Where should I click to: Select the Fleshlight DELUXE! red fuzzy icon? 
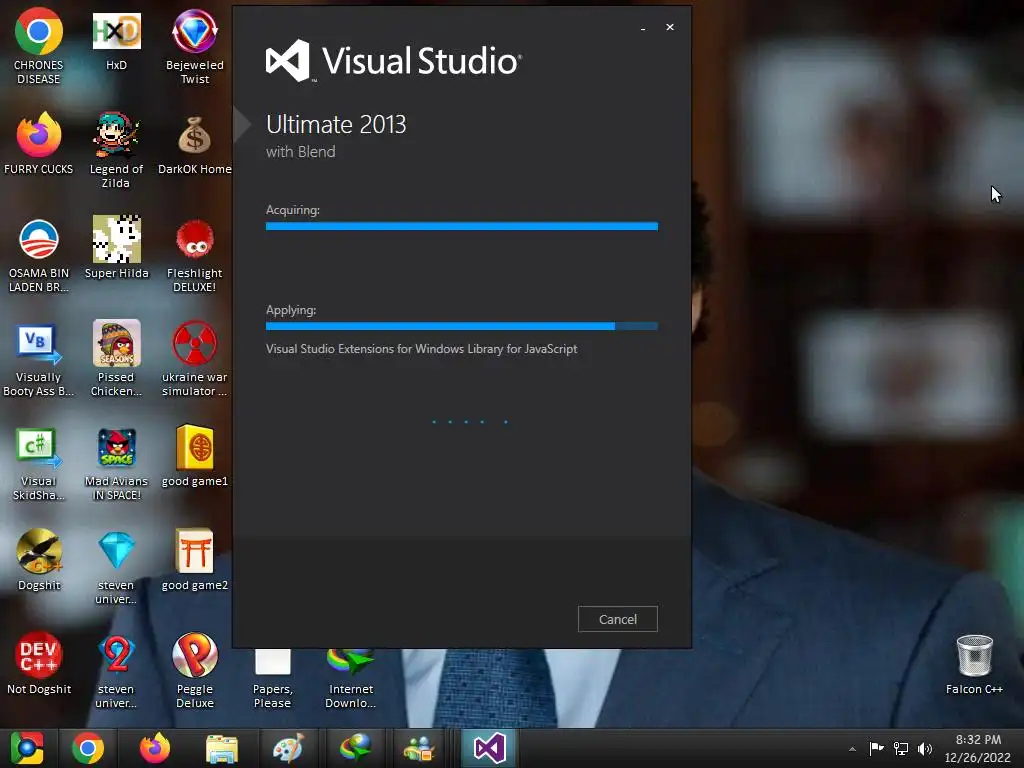[195, 254]
